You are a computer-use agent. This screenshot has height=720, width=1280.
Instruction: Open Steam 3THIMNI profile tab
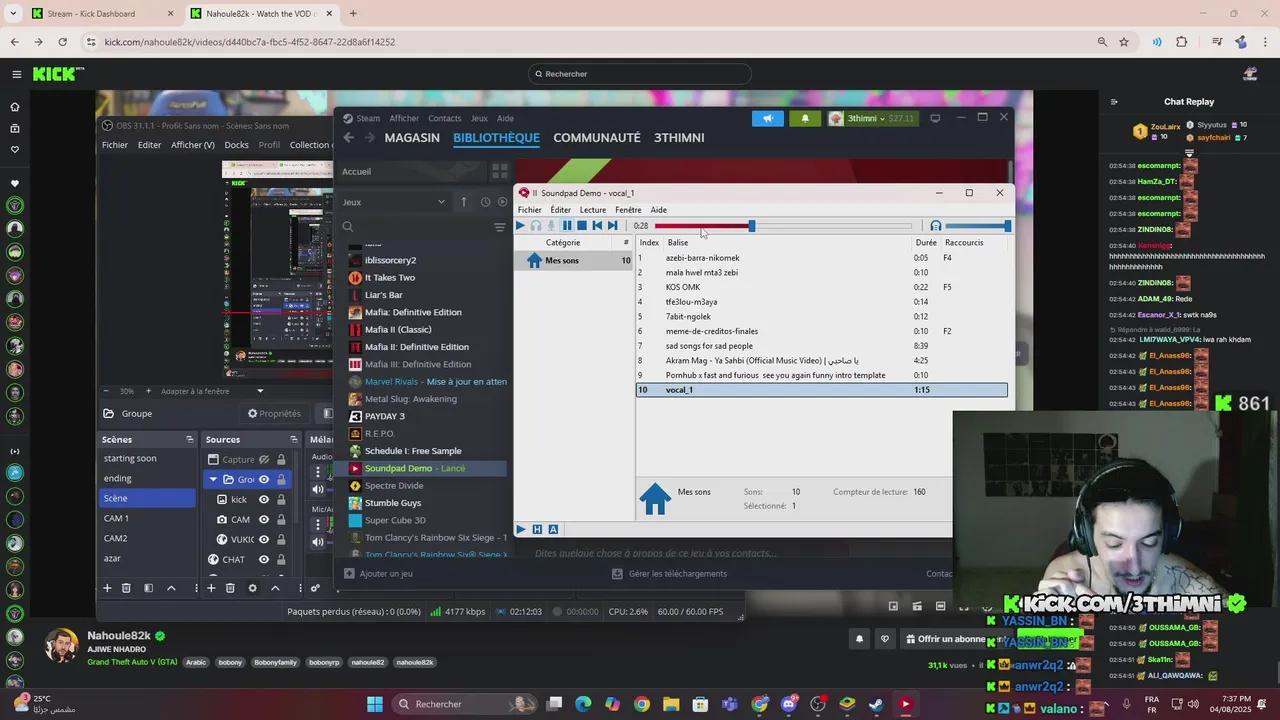click(679, 138)
